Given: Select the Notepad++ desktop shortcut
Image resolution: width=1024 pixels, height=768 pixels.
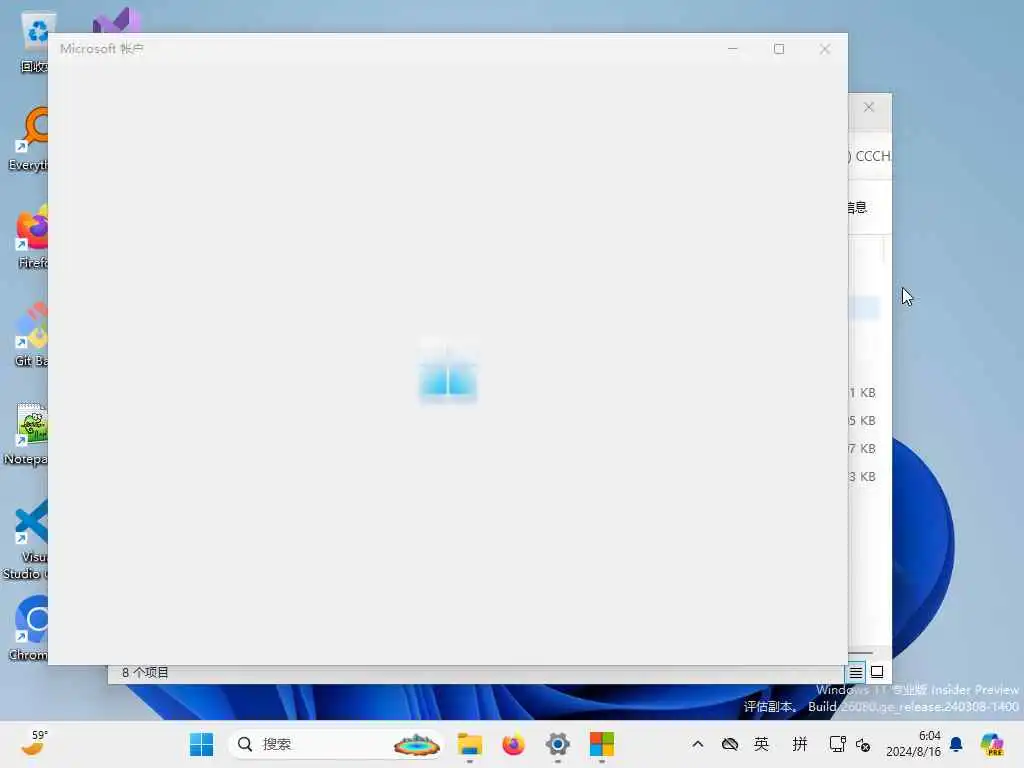Looking at the screenshot, I should pyautogui.click(x=26, y=434).
